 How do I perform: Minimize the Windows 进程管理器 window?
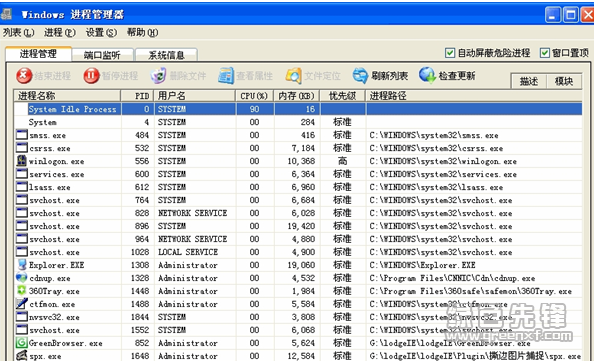[x=553, y=15]
